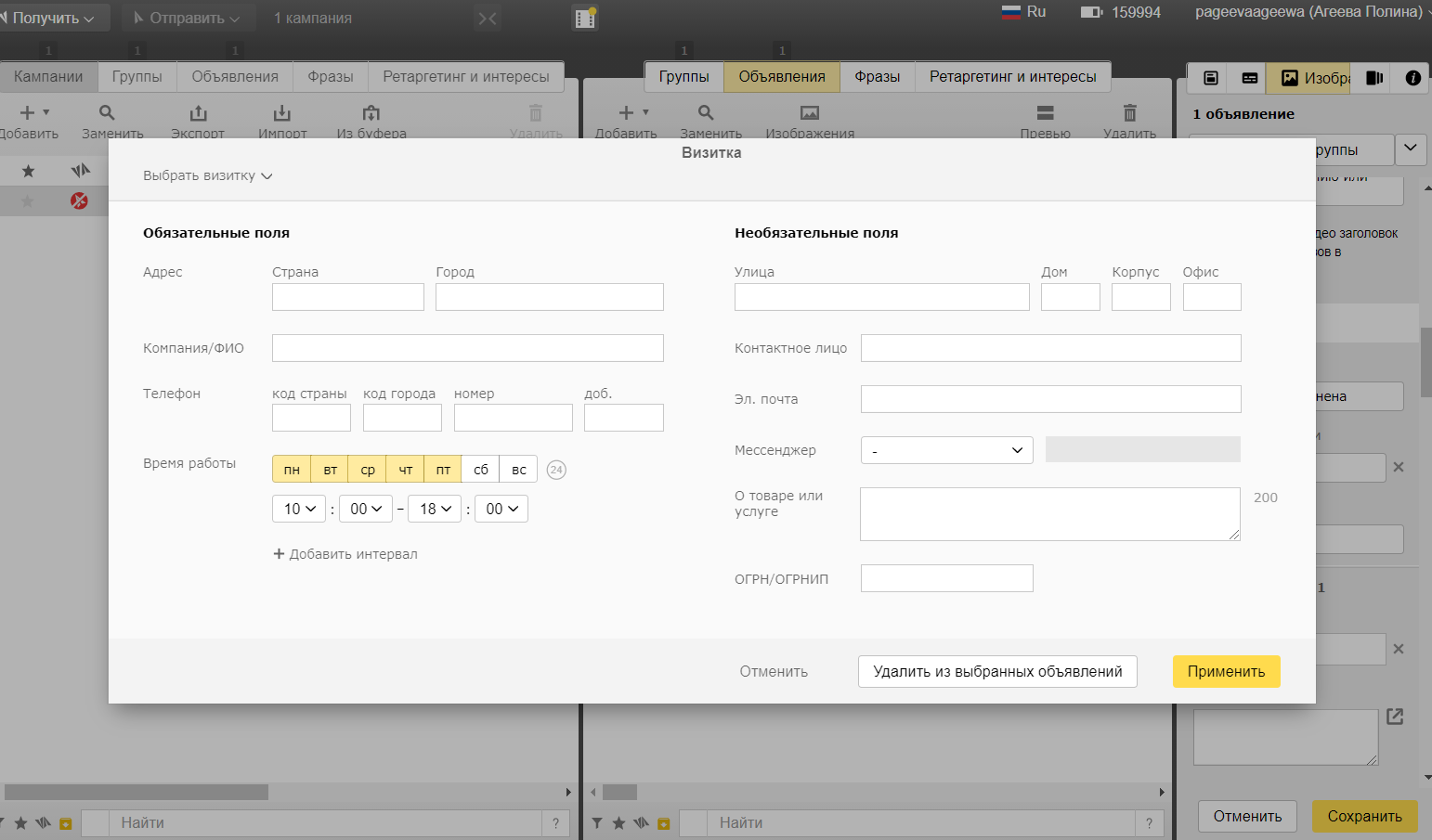Click the info icon in right panel

(x=1413, y=78)
